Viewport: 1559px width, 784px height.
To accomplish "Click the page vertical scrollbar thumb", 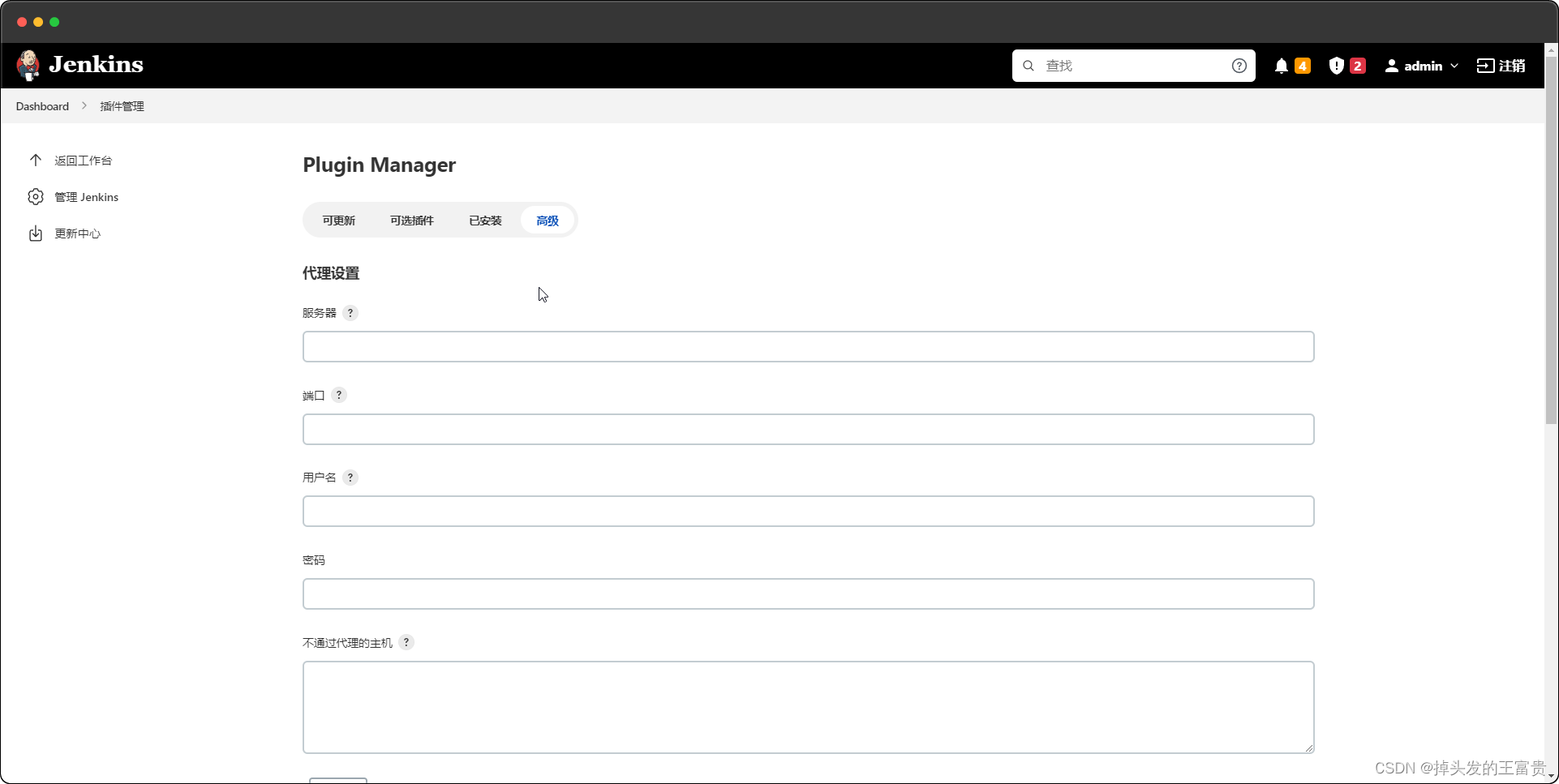I will point(1551,239).
